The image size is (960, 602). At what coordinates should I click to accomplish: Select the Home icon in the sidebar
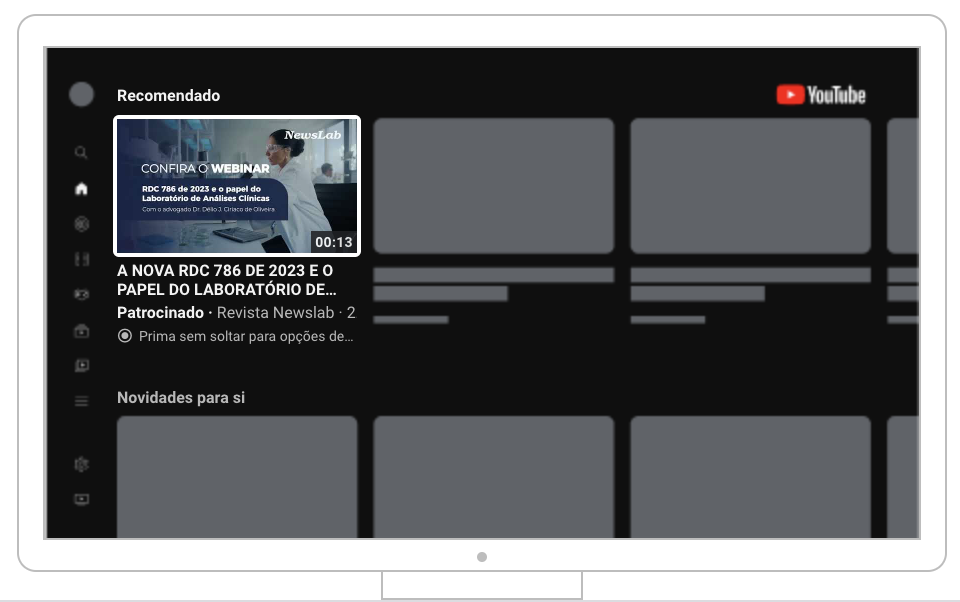pyautogui.click(x=81, y=189)
